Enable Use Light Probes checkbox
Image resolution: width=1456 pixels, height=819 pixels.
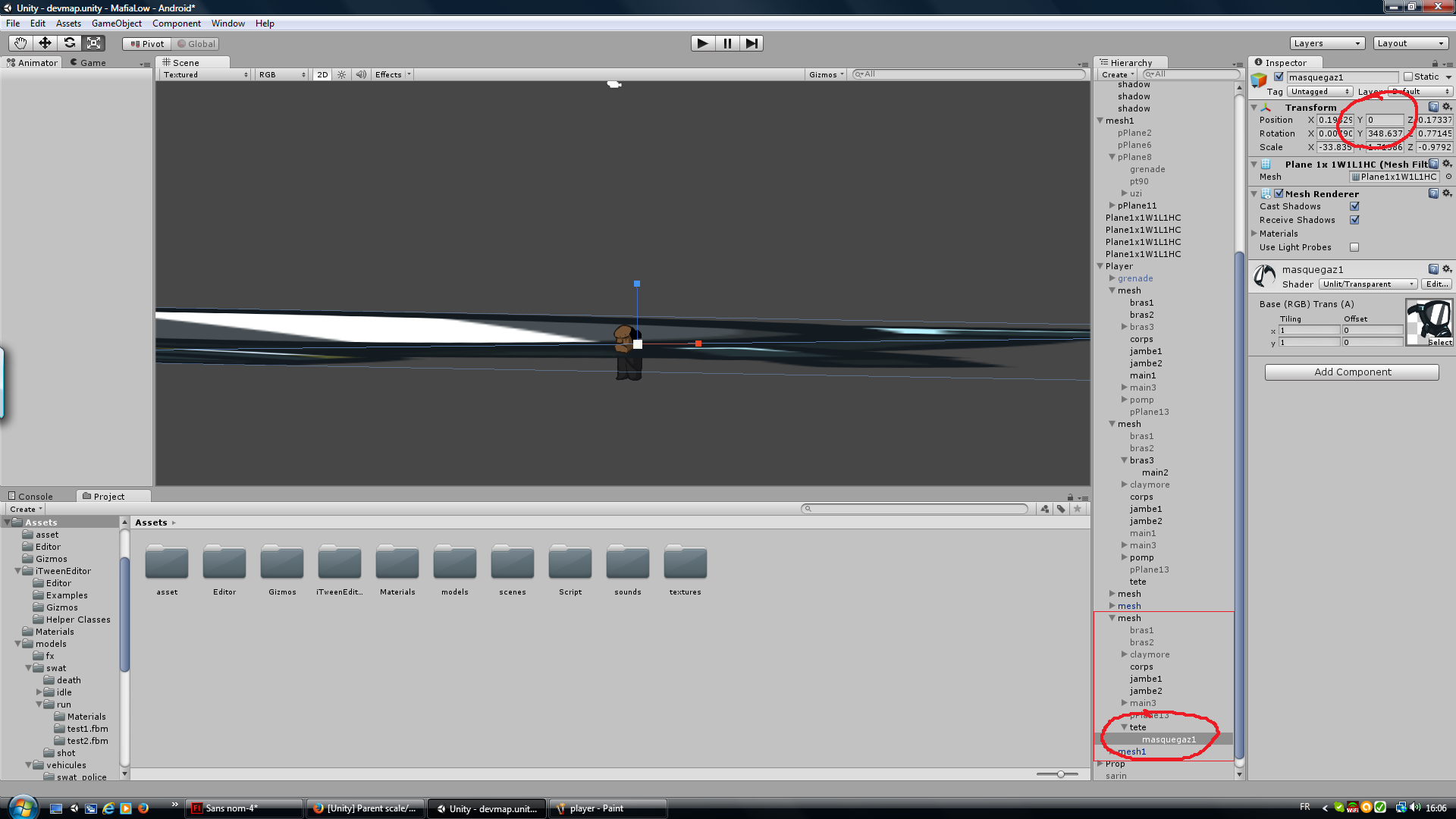[1354, 247]
